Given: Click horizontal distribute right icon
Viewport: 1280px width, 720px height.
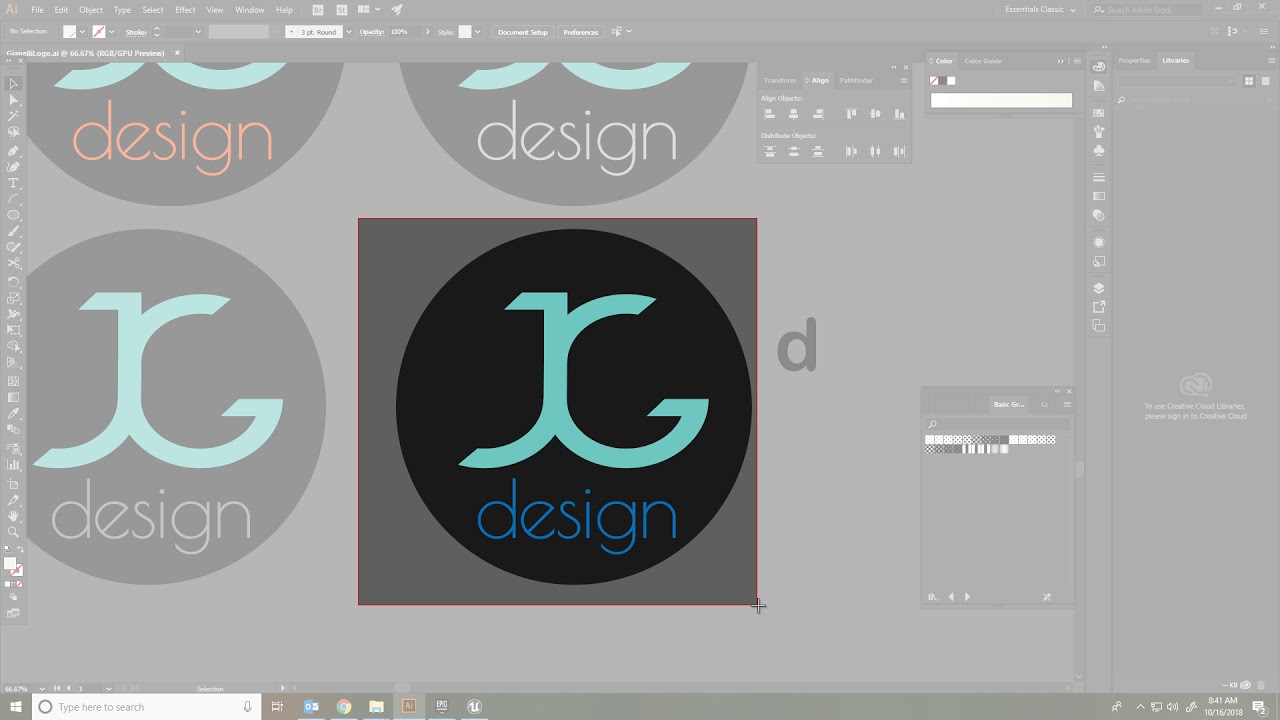Looking at the screenshot, I should point(900,151).
